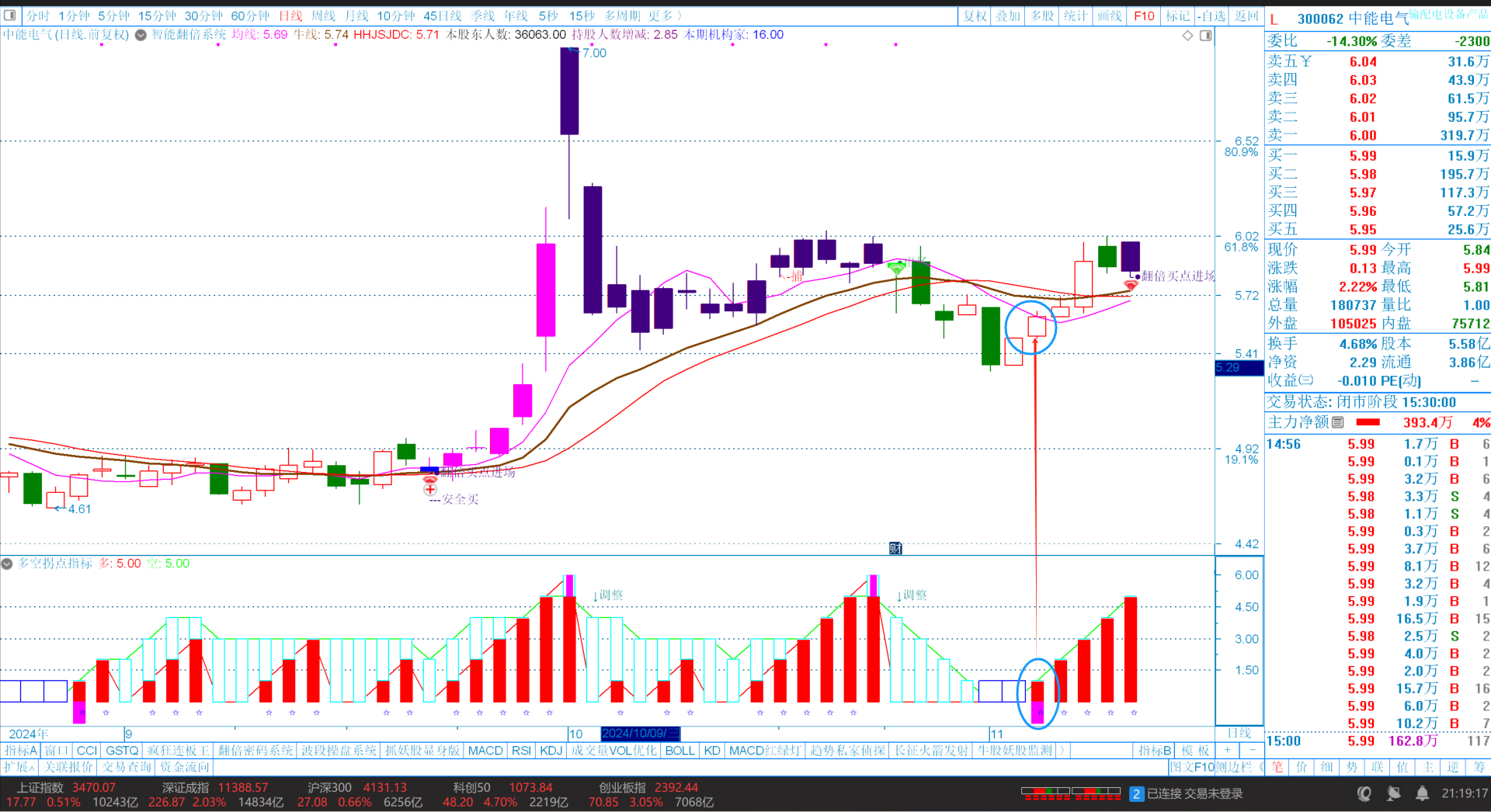Click the 值 value icon tab
This screenshot has width=1491, height=812.
(x=1402, y=767)
